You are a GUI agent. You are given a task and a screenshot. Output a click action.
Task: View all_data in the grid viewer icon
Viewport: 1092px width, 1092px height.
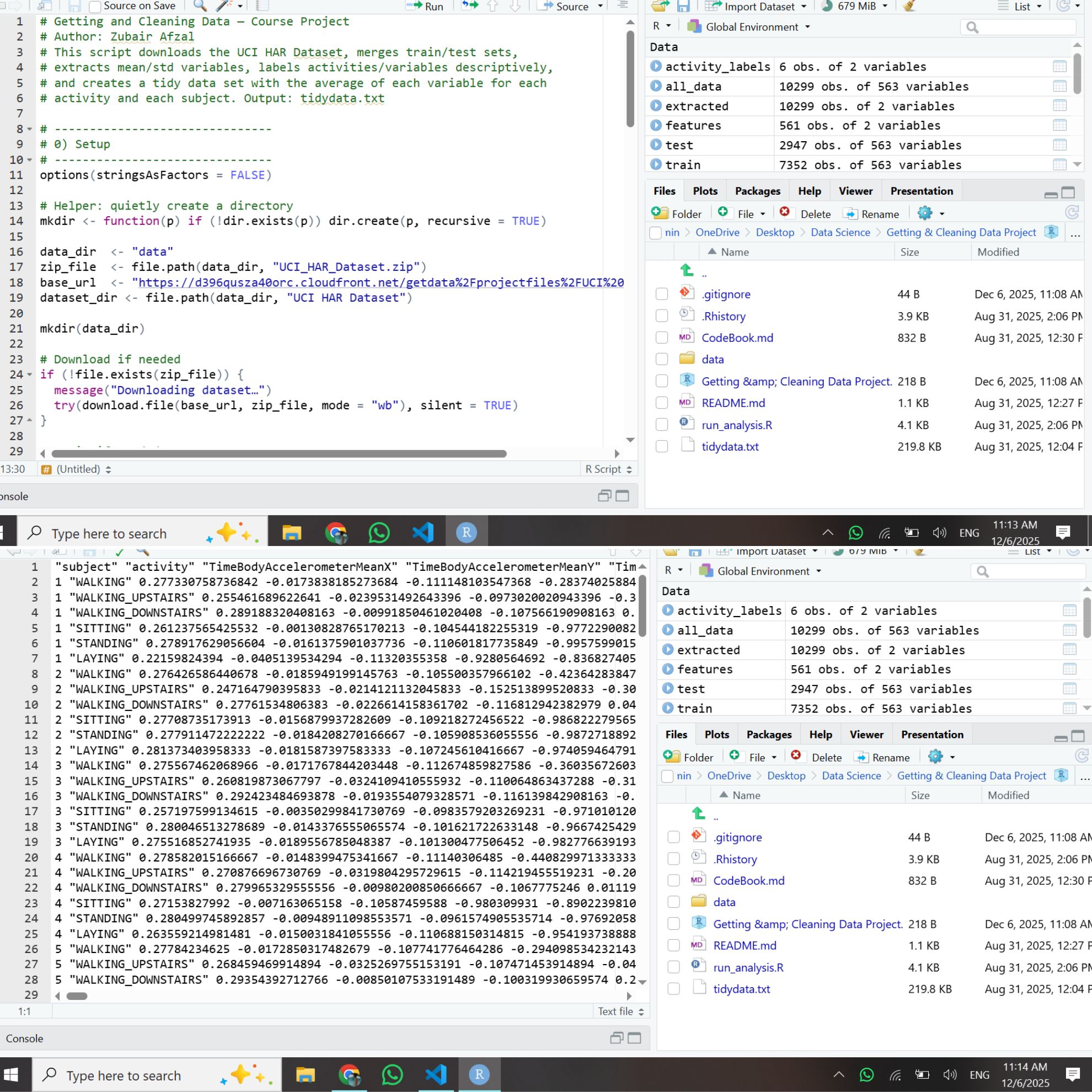[1062, 86]
